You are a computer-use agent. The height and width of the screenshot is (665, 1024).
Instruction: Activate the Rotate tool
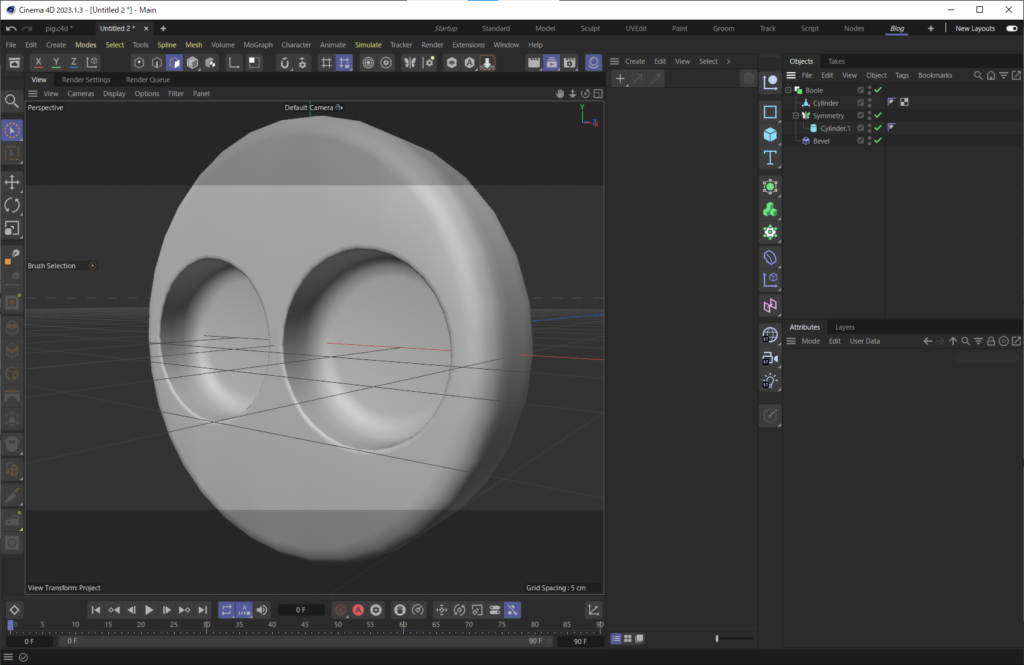tap(13, 205)
